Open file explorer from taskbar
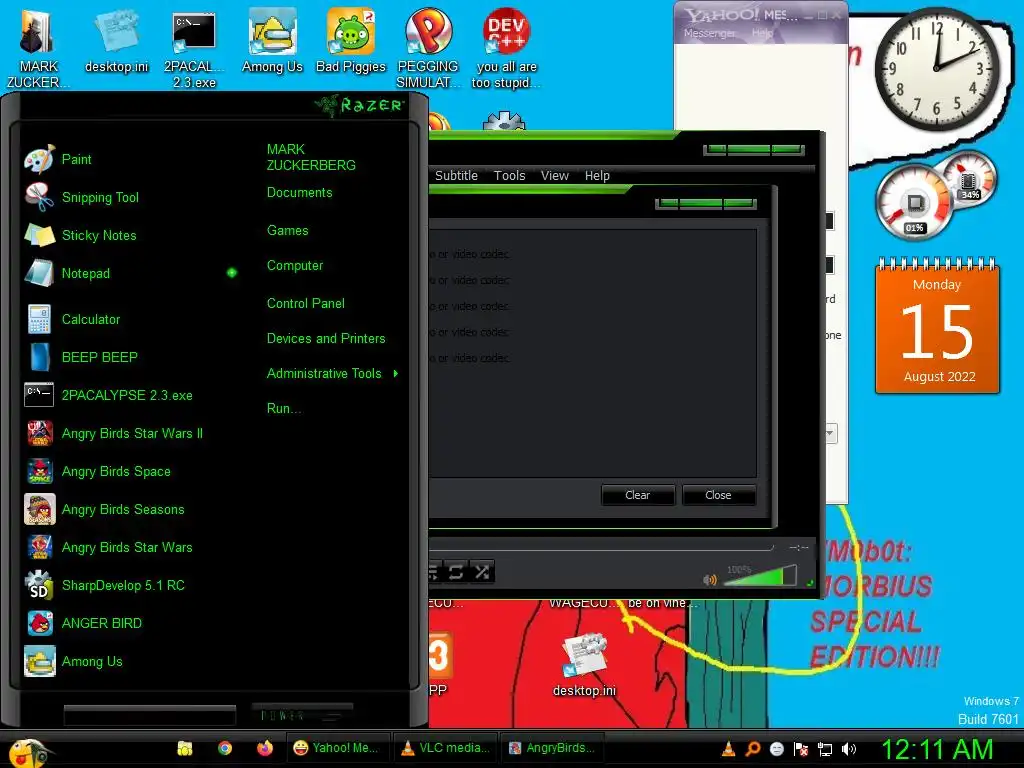1024x768 pixels. 185,748
